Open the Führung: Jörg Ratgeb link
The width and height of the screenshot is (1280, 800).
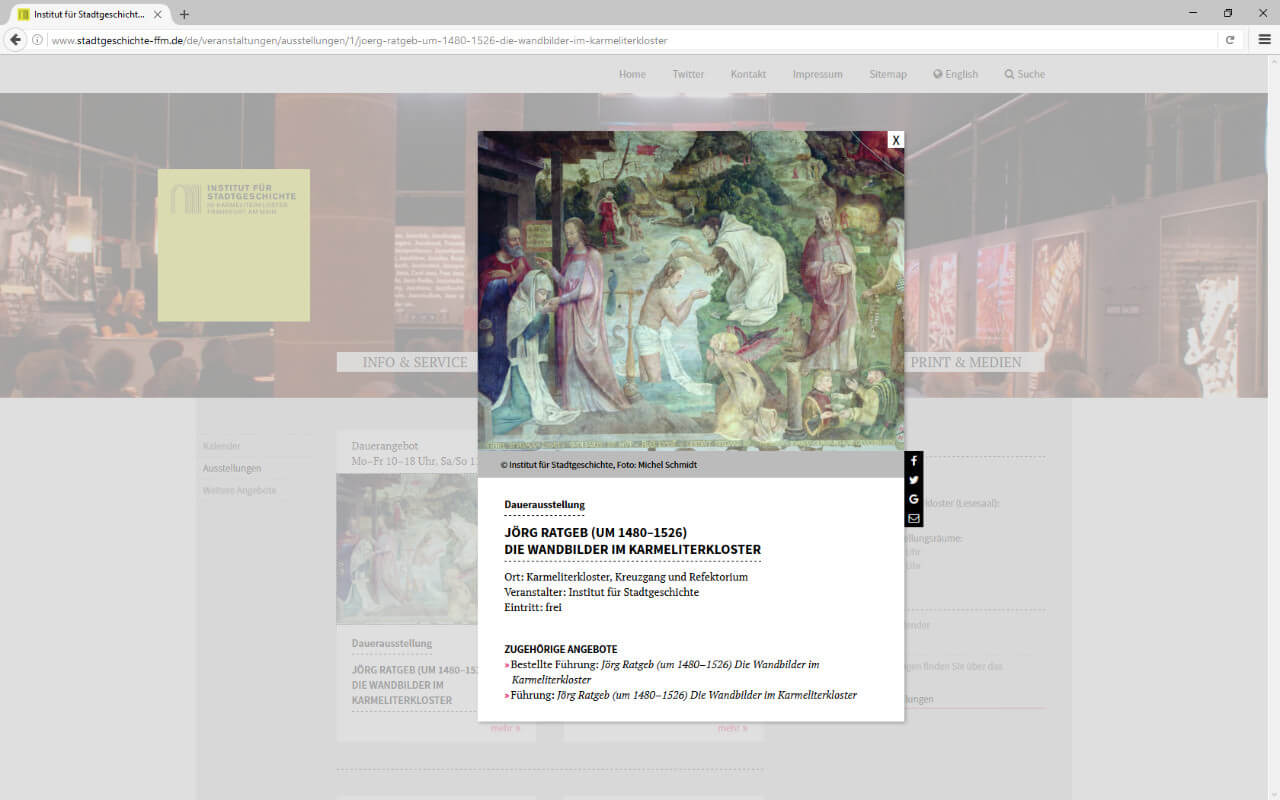pos(681,695)
